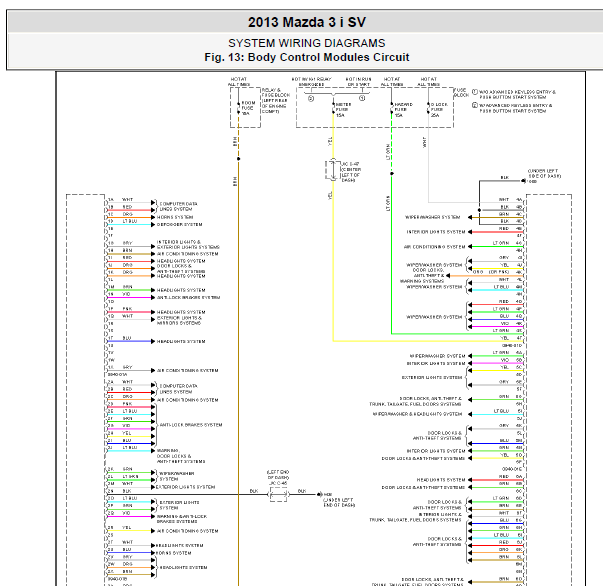603x586 pixels.
Task: Click 'WIPER/WASHER SYSTEM' at pins 2K/2L
Action: [x=177, y=476]
